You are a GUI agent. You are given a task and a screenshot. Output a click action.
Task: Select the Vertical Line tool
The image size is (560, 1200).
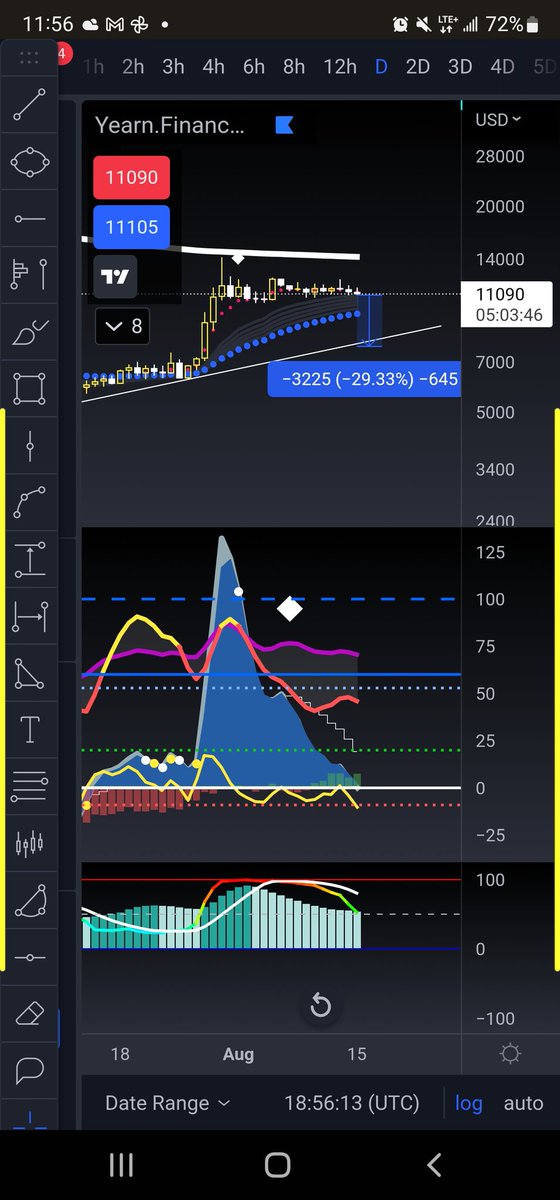point(30,445)
